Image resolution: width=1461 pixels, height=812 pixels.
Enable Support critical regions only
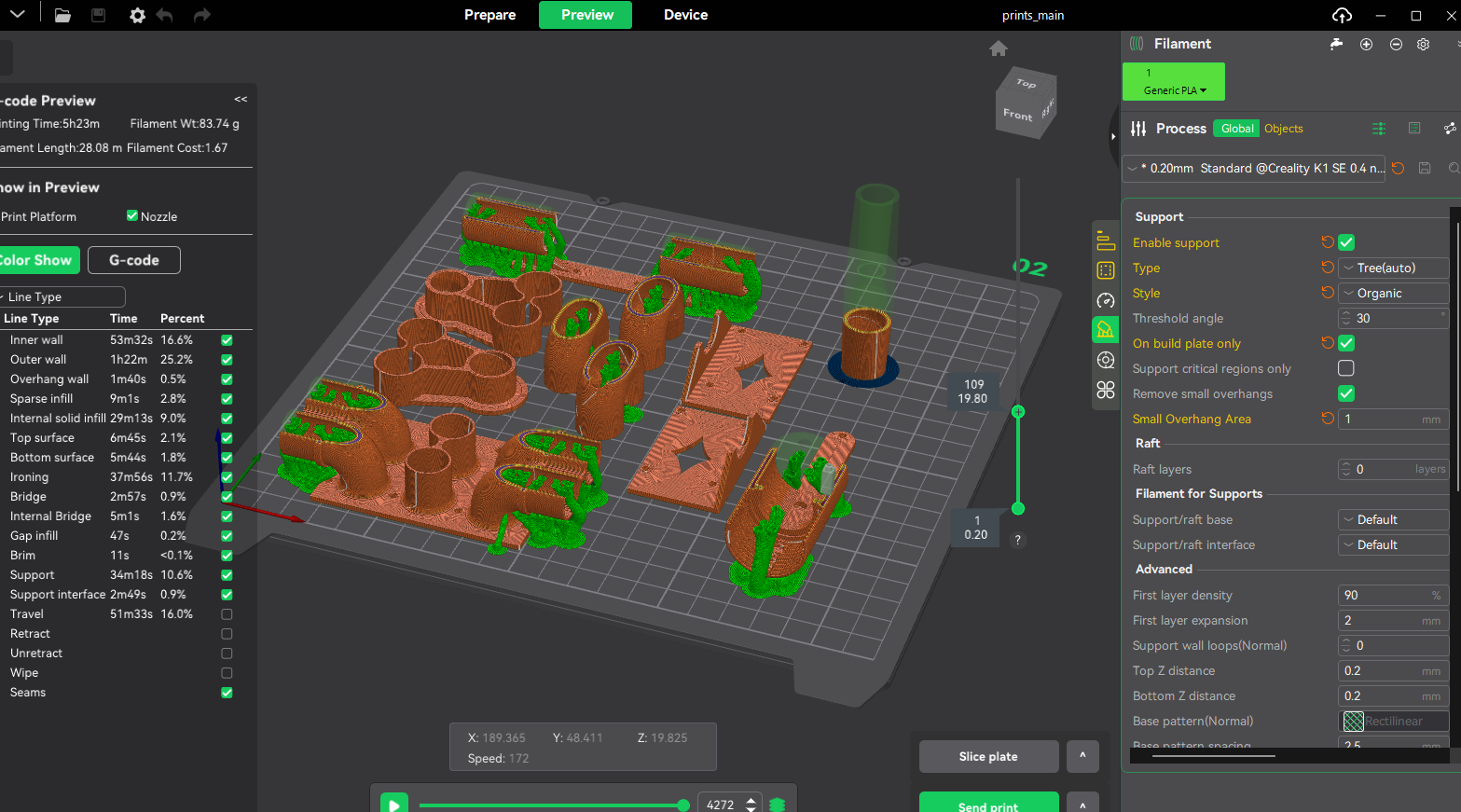[x=1345, y=368]
